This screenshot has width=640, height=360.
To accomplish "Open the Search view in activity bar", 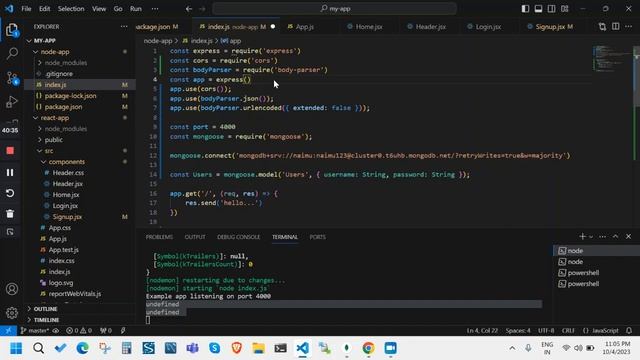I will pos(12,53).
